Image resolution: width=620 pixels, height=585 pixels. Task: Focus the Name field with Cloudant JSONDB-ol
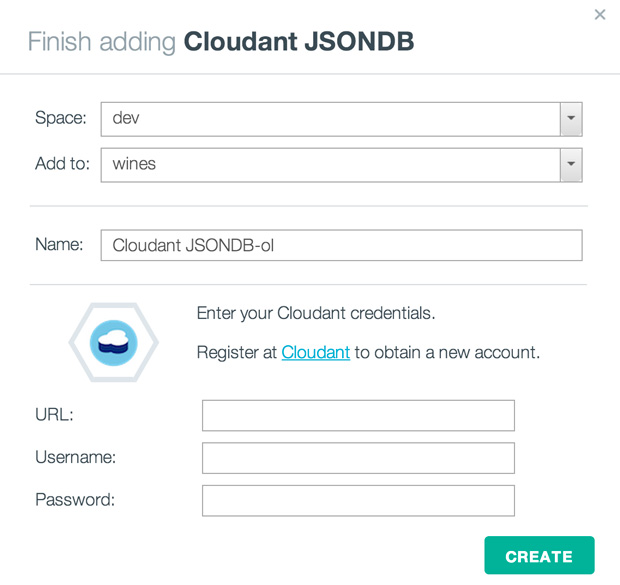tap(341, 245)
